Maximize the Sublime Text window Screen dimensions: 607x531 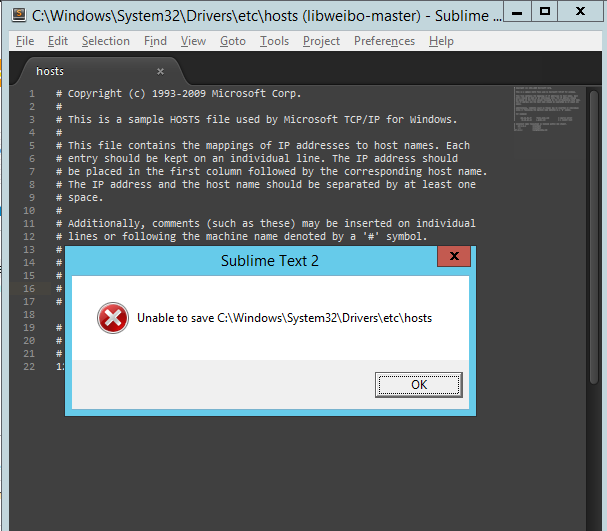545,11
